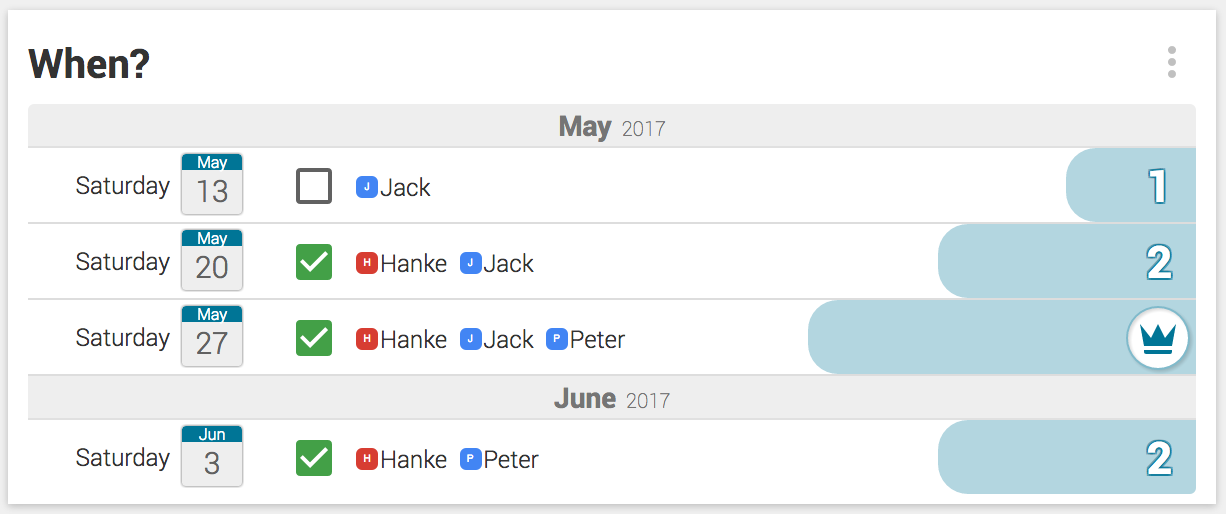Click the crown winner icon
The image size is (1226, 514).
(x=1158, y=338)
